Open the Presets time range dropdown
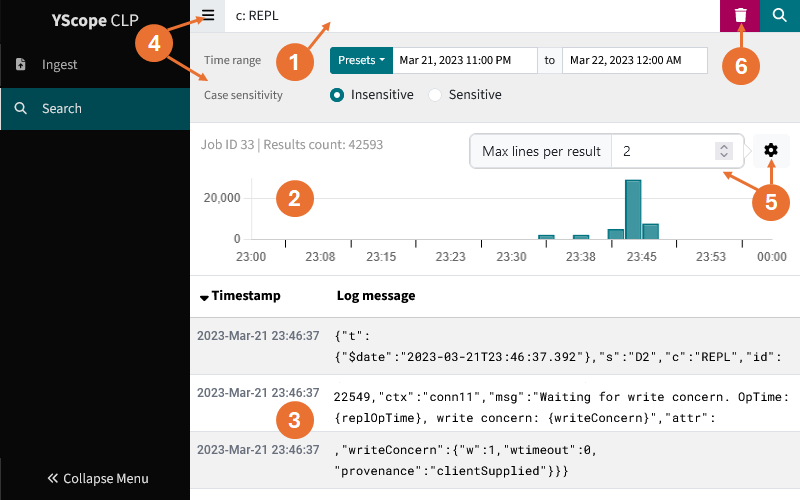The height and width of the screenshot is (500, 800). pos(361,60)
